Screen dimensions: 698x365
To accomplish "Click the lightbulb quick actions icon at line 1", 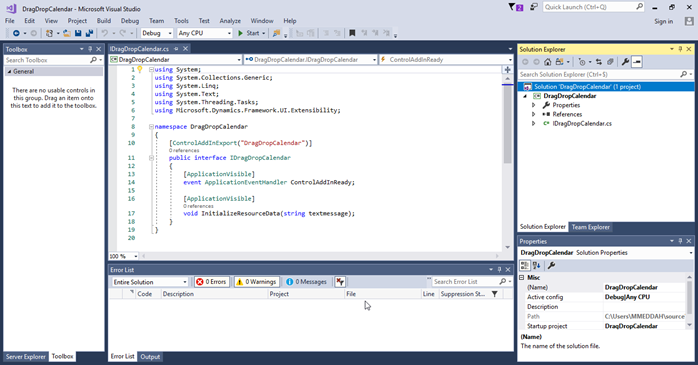I will [x=140, y=69].
